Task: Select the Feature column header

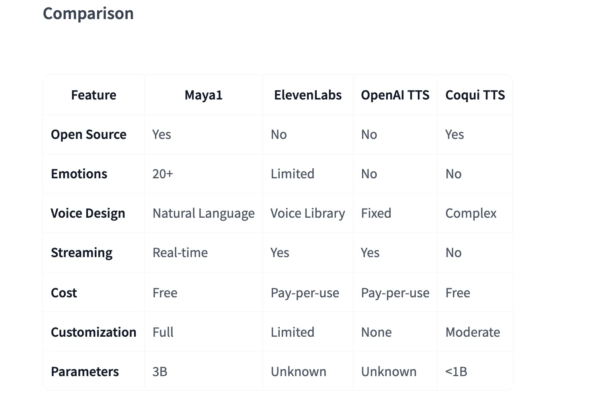Action: (x=93, y=95)
